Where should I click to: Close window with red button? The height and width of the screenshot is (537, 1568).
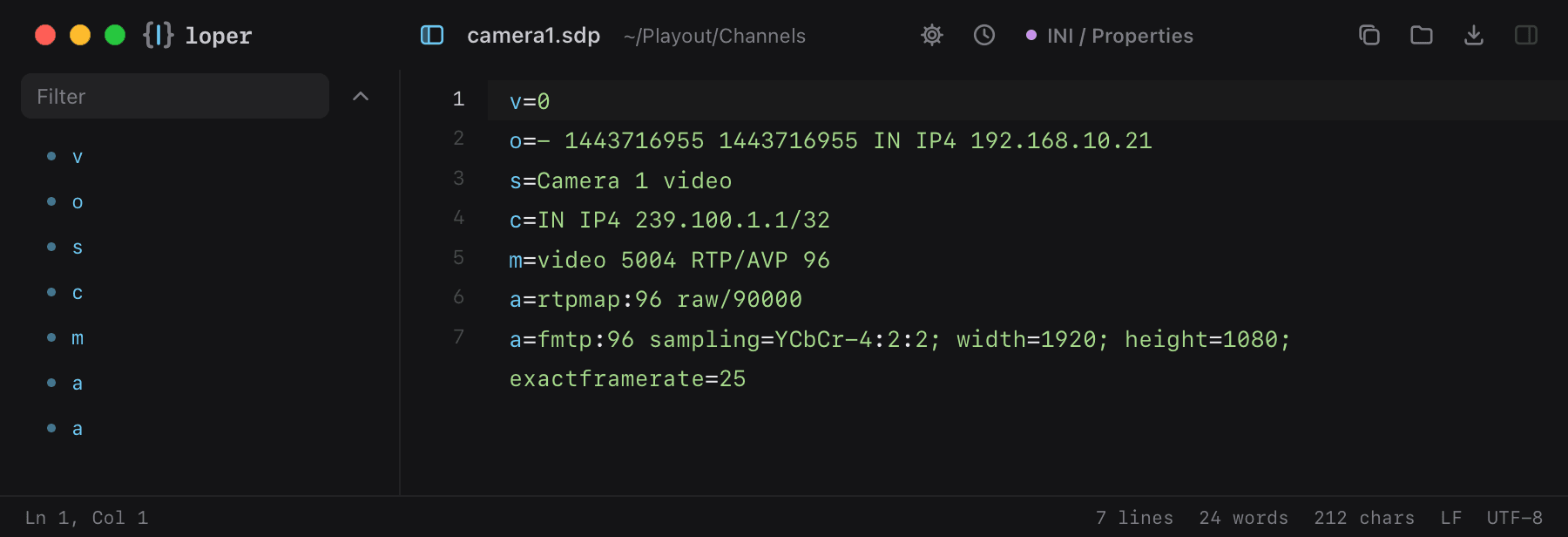45,35
